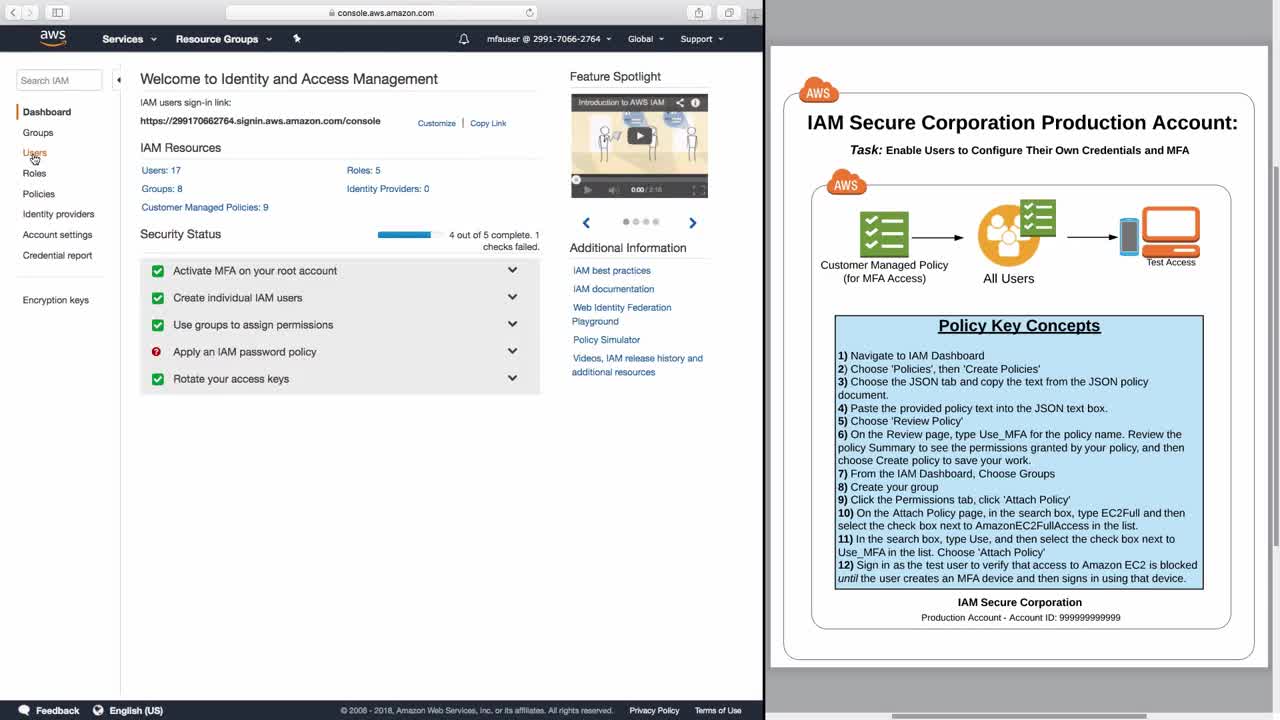Open the Services dropdown menu
The width and height of the screenshot is (1280, 720).
129,39
